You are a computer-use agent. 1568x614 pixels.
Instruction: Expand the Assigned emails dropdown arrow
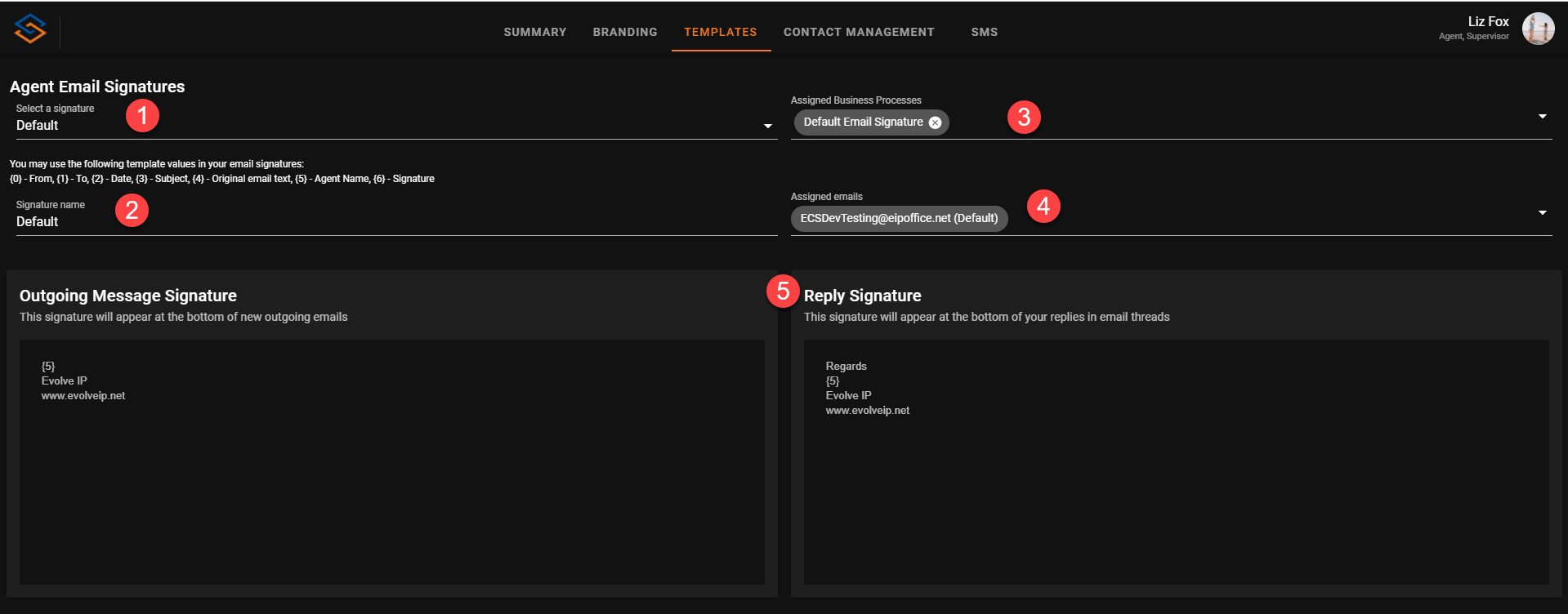coord(1542,213)
